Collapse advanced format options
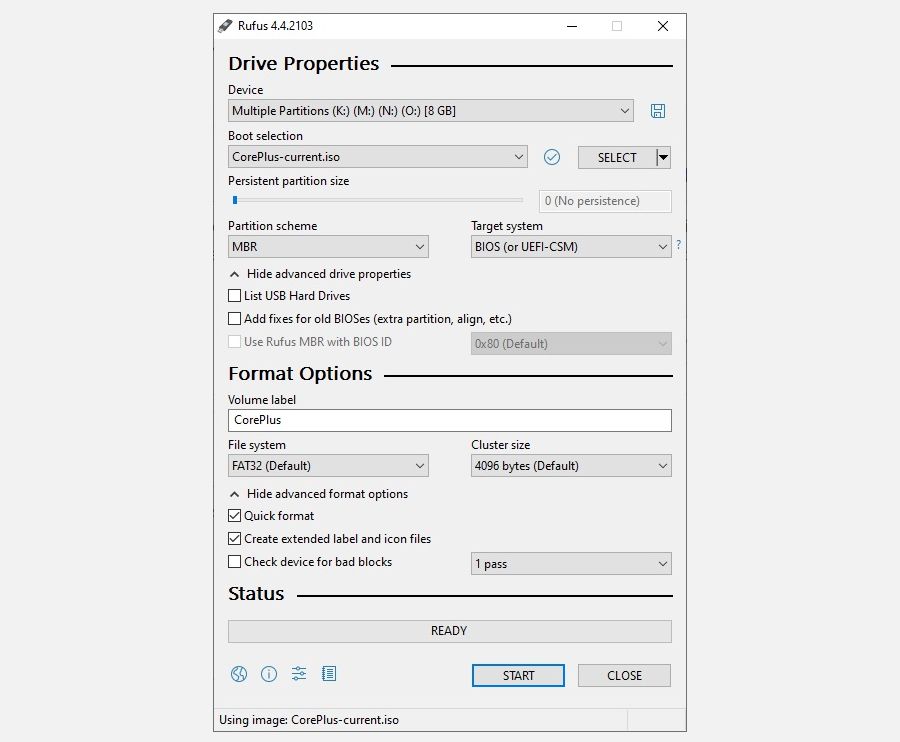The height and width of the screenshot is (742, 900). tap(319, 494)
